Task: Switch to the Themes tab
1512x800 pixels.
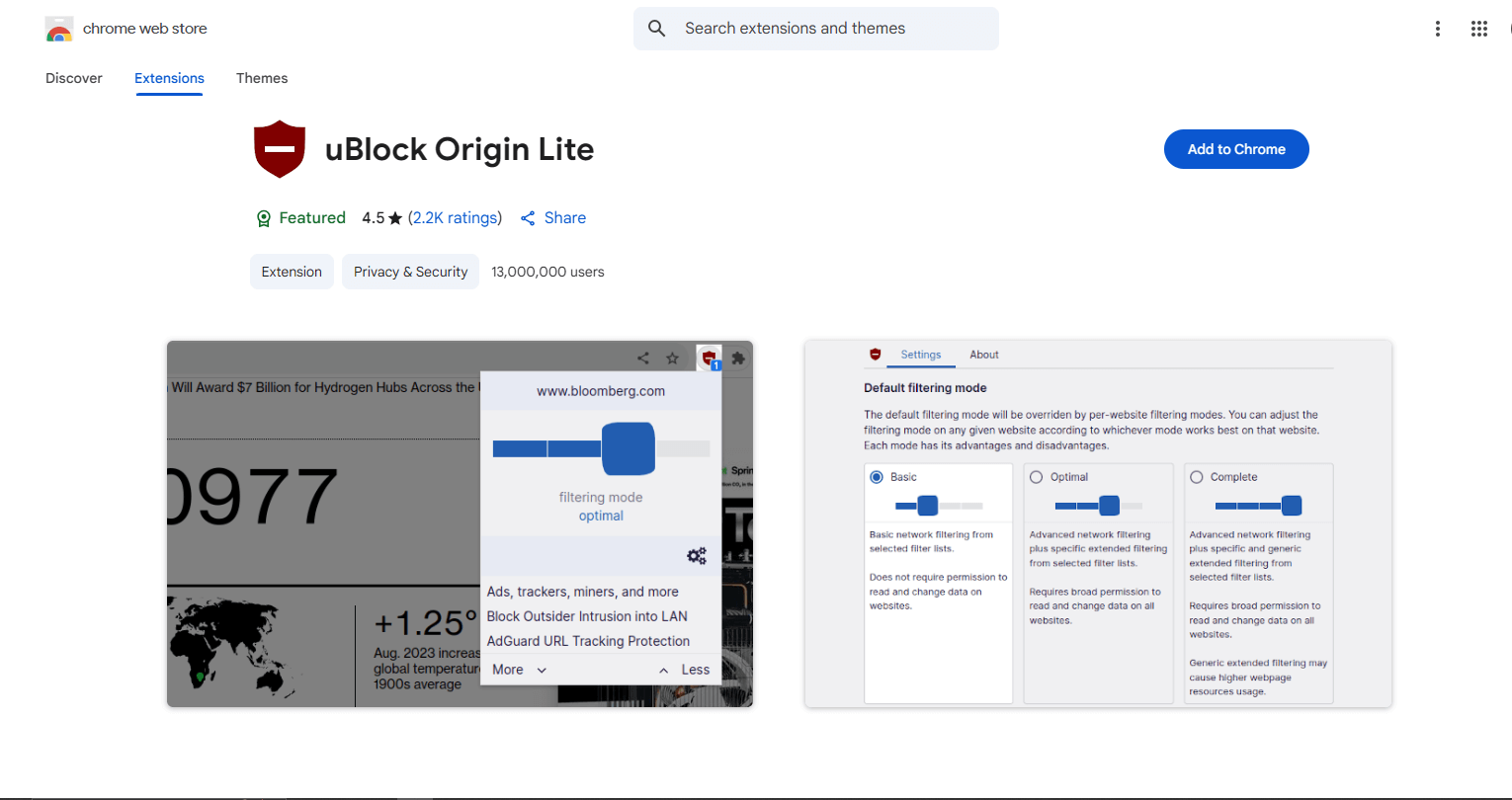Action: tap(262, 78)
